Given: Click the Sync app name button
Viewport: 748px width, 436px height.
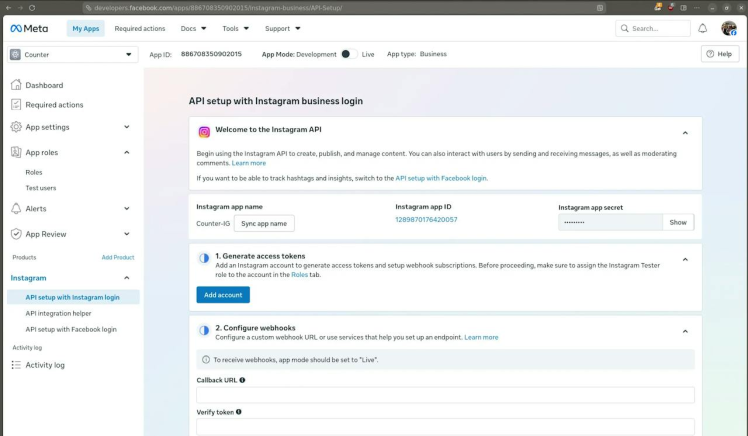Looking at the screenshot, I should 264,223.
